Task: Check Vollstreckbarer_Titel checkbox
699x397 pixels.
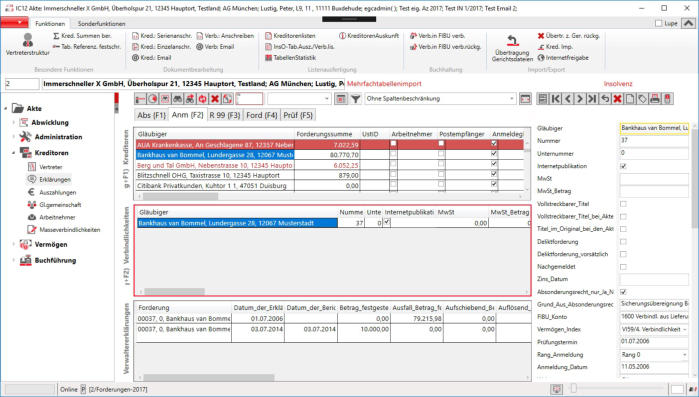Action: [x=623, y=204]
